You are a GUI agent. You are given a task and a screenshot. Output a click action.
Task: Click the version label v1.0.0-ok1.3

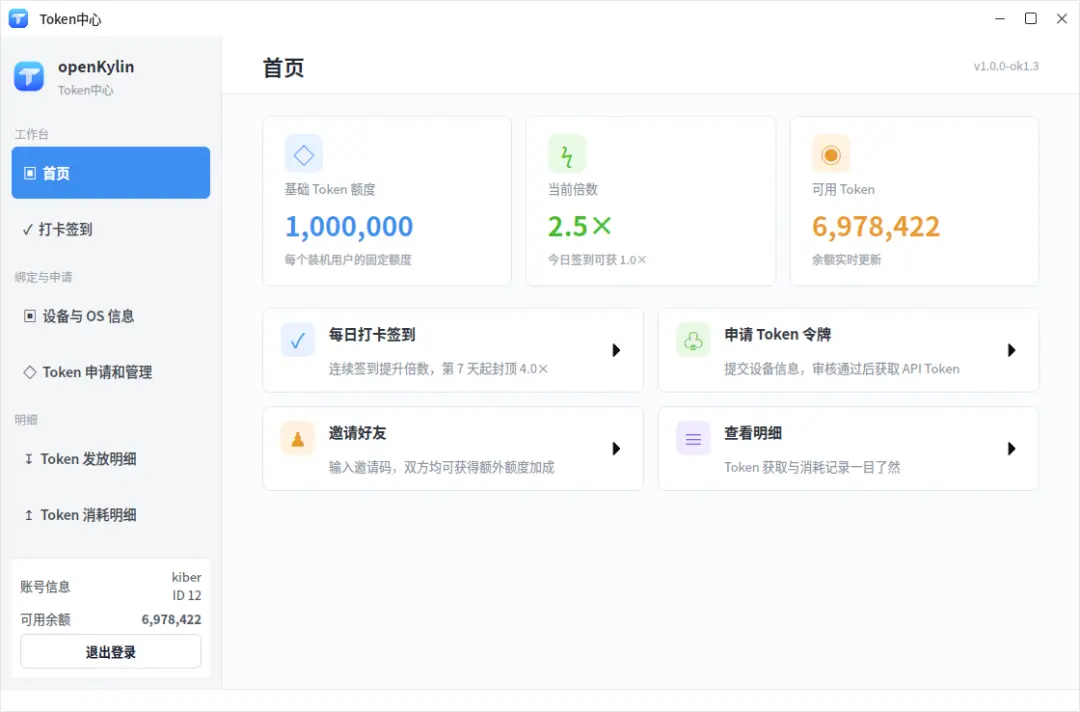[x=1006, y=66]
